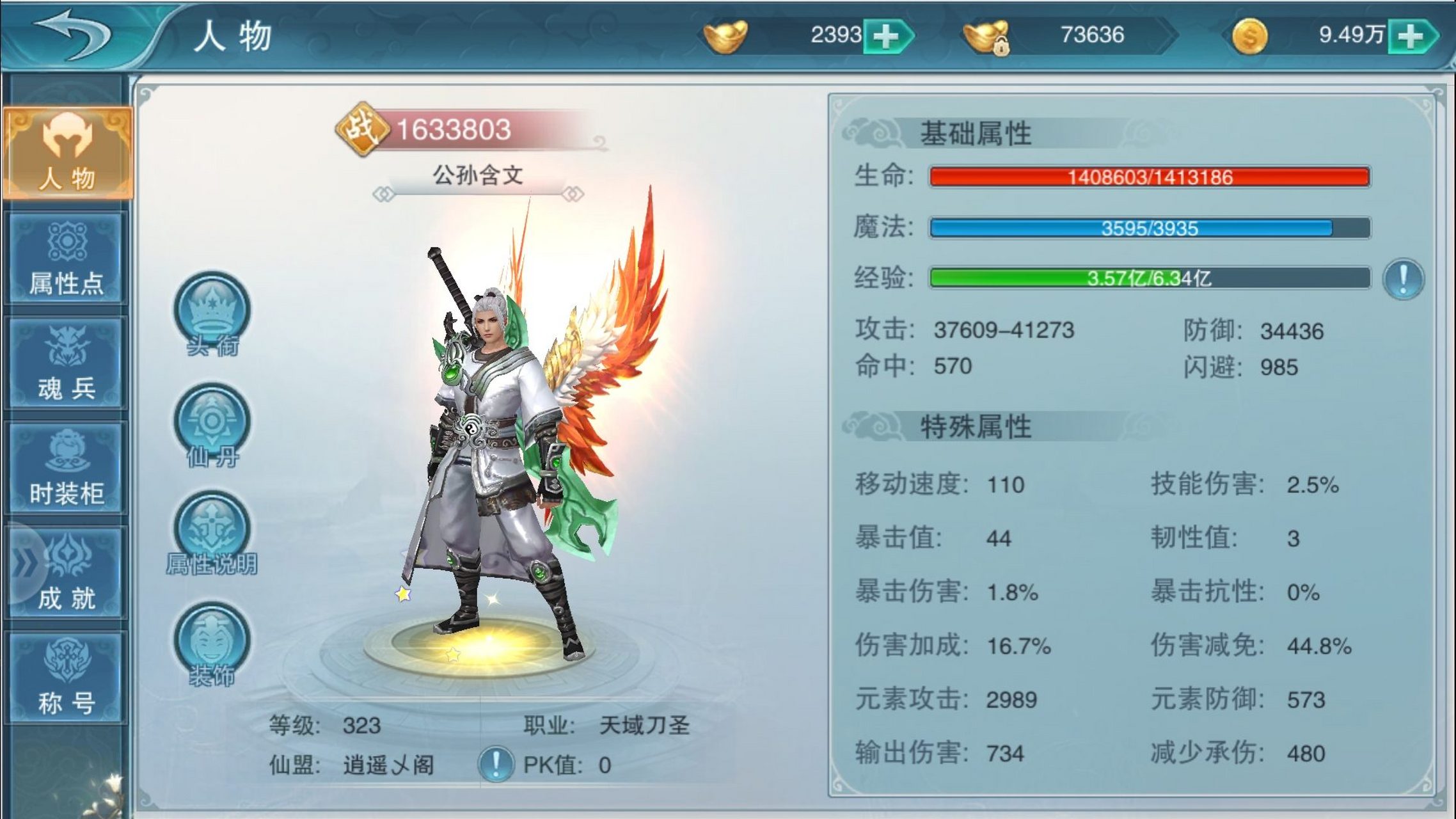The width and height of the screenshot is (1456, 819).
Task: Click the green 经验 experience bar
Action: click(1150, 278)
